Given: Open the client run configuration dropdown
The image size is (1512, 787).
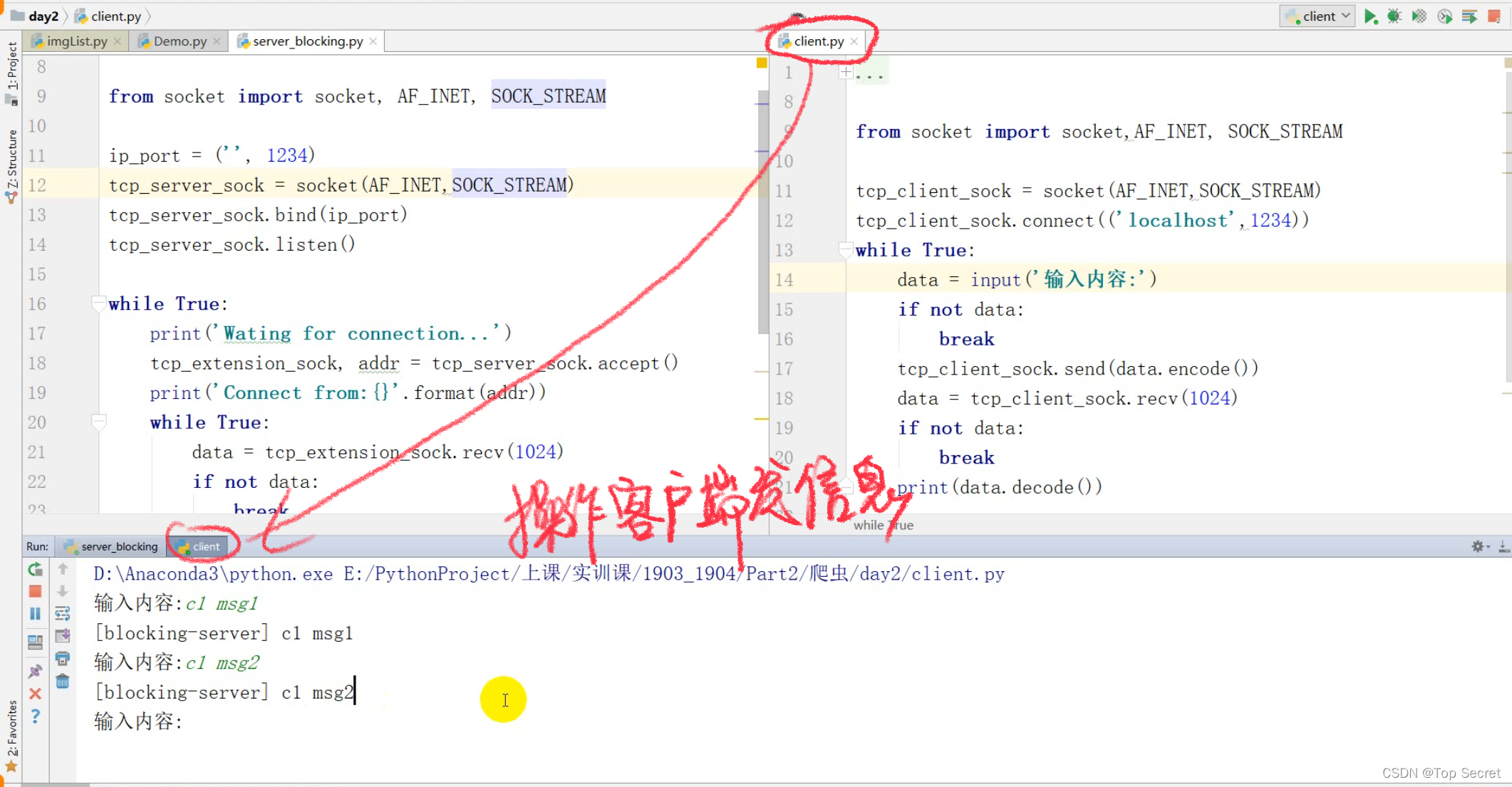Looking at the screenshot, I should coord(1317,16).
